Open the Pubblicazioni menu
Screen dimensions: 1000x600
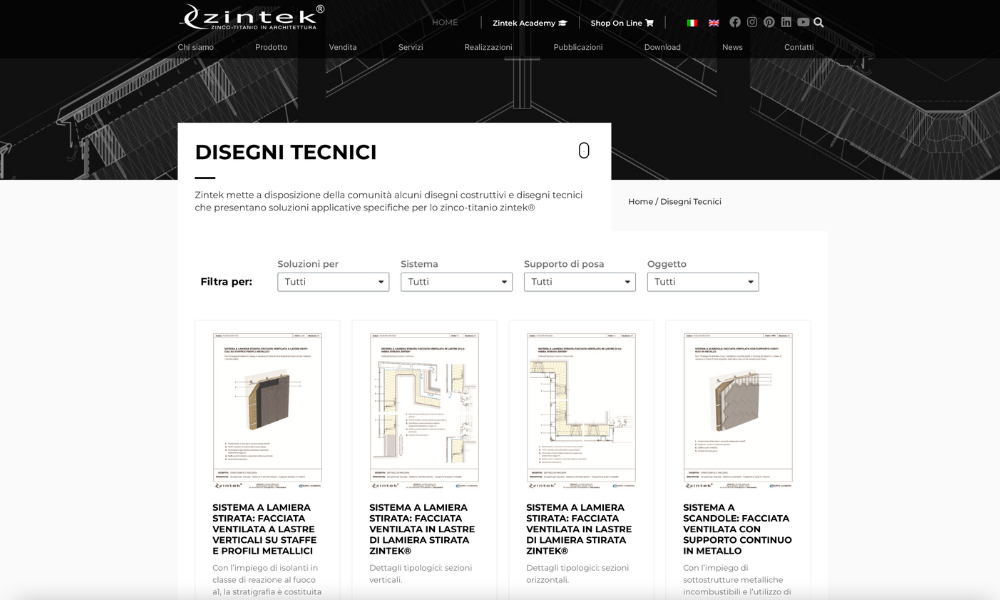coord(578,47)
